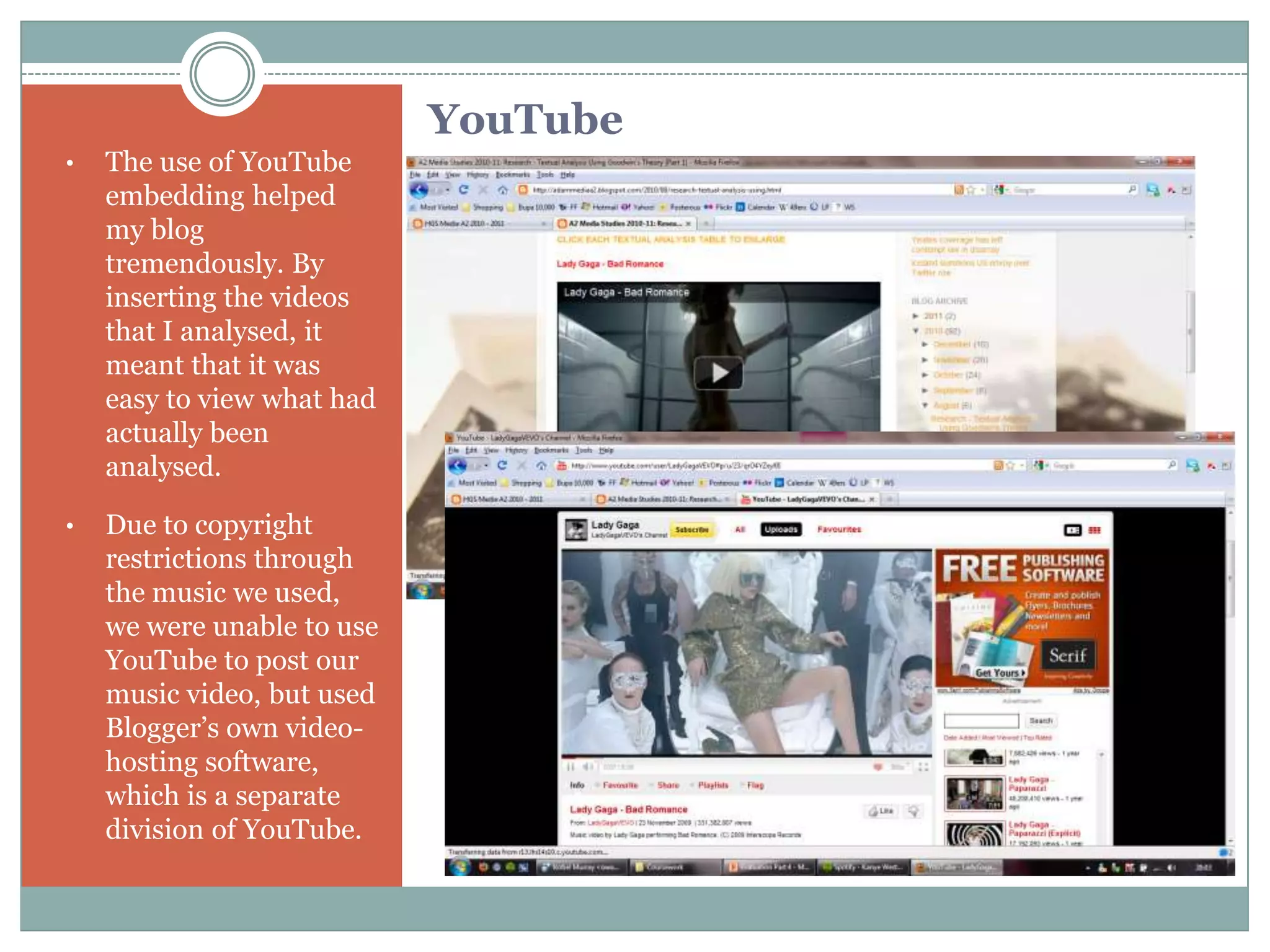Image resolution: width=1270 pixels, height=952 pixels.
Task: Click Flickr bookmark in the YouTube window toolbar
Action: click(x=757, y=483)
